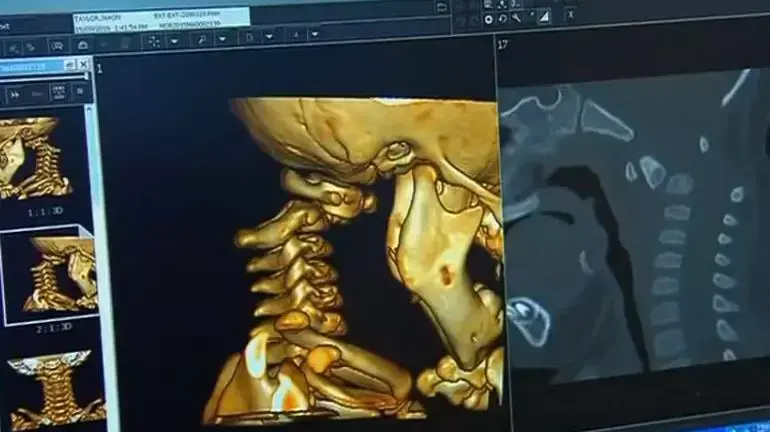Click the highlighted blue series title bar
This screenshot has width=770, height=432.
(x=32, y=66)
